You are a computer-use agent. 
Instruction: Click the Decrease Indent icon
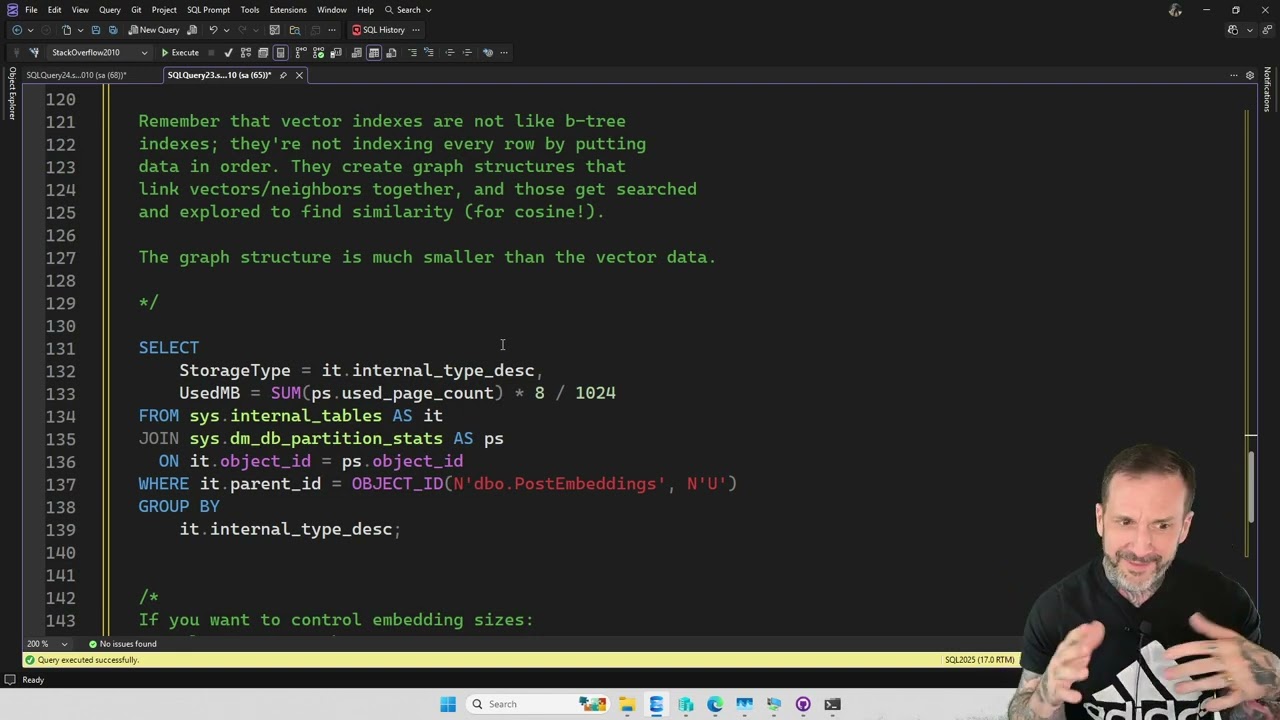pos(449,52)
